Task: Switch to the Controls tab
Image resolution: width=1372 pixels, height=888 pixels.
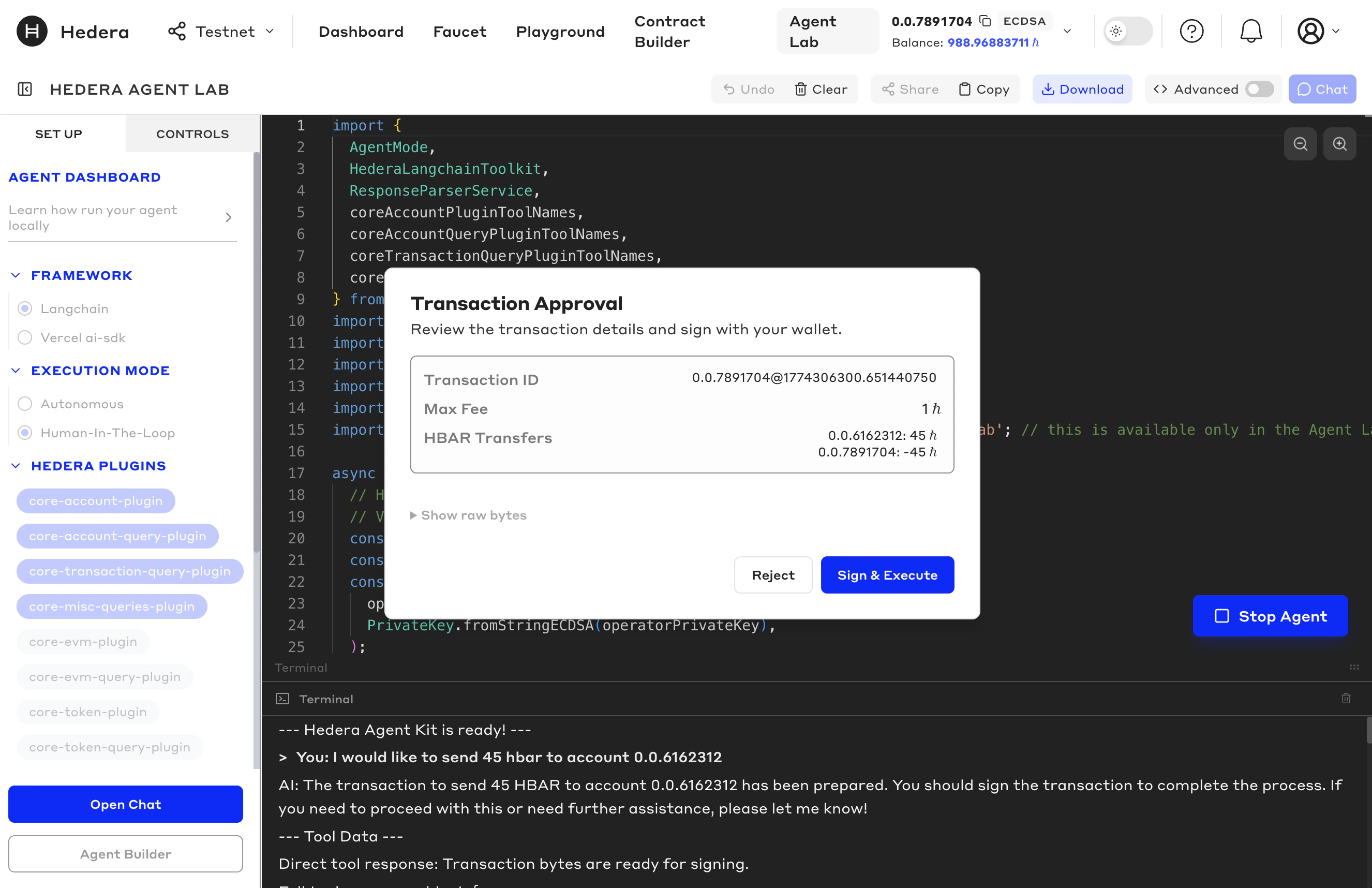Action: (192, 134)
